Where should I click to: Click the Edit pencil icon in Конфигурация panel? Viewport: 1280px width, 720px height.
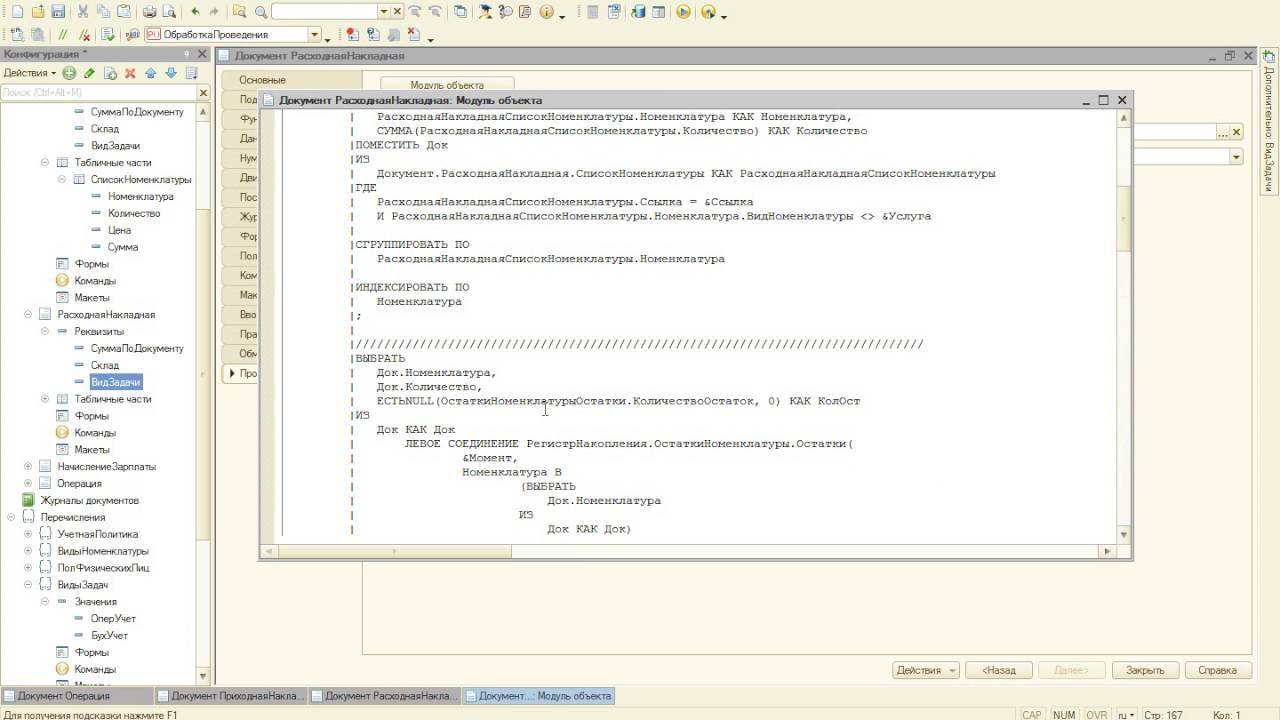89,73
